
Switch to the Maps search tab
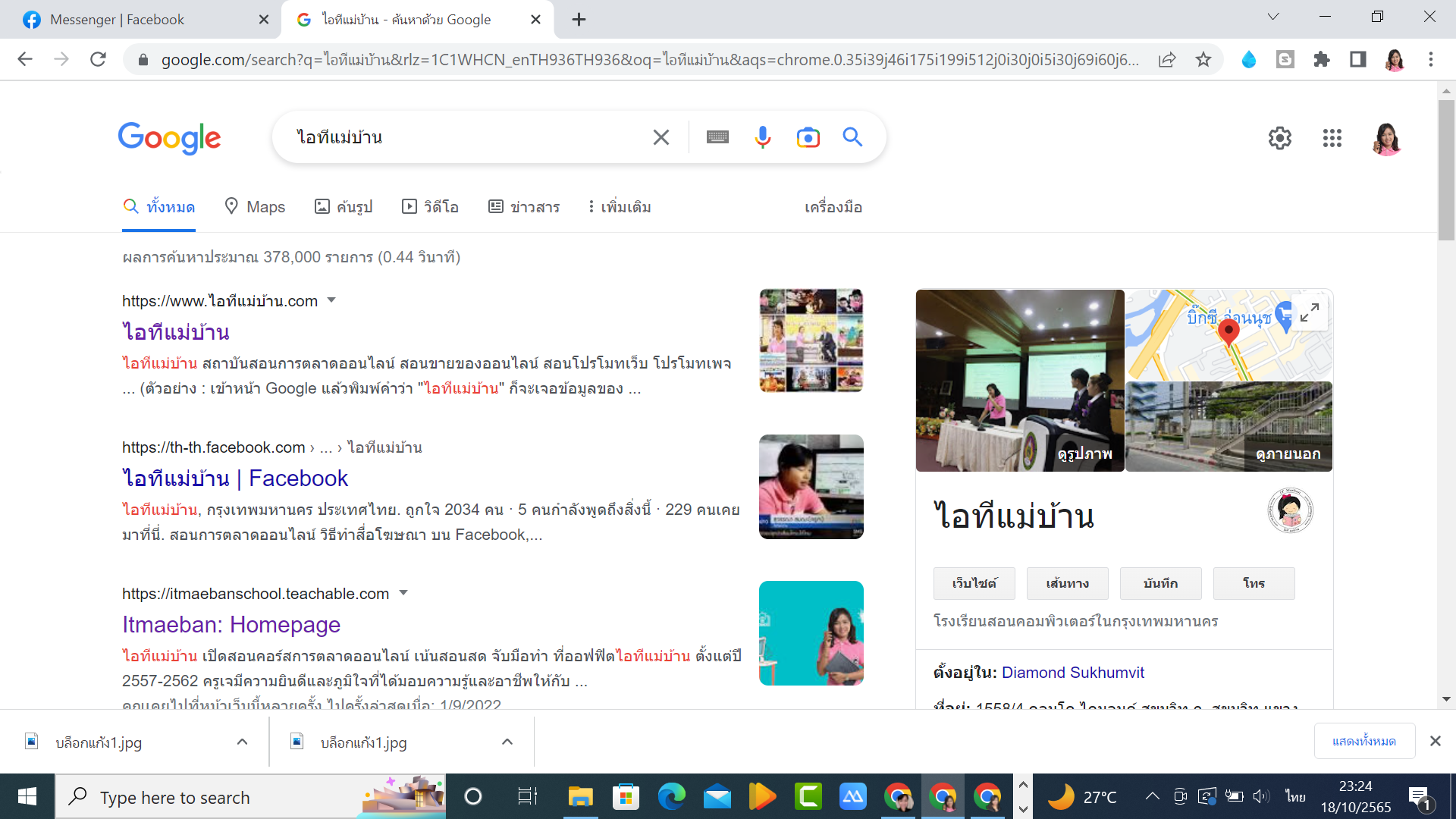[x=256, y=206]
